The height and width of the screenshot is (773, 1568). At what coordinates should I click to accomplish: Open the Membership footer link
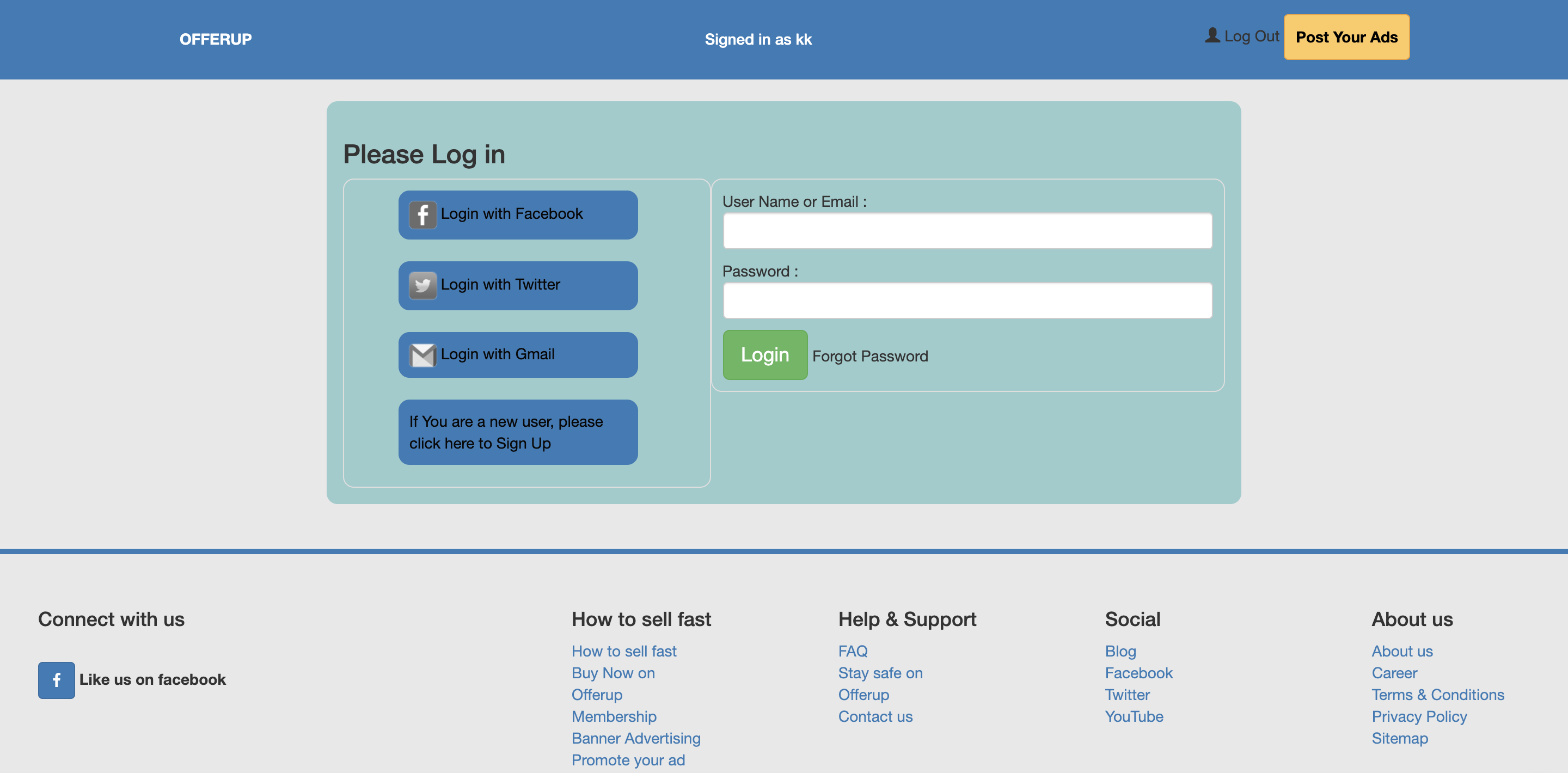(614, 716)
